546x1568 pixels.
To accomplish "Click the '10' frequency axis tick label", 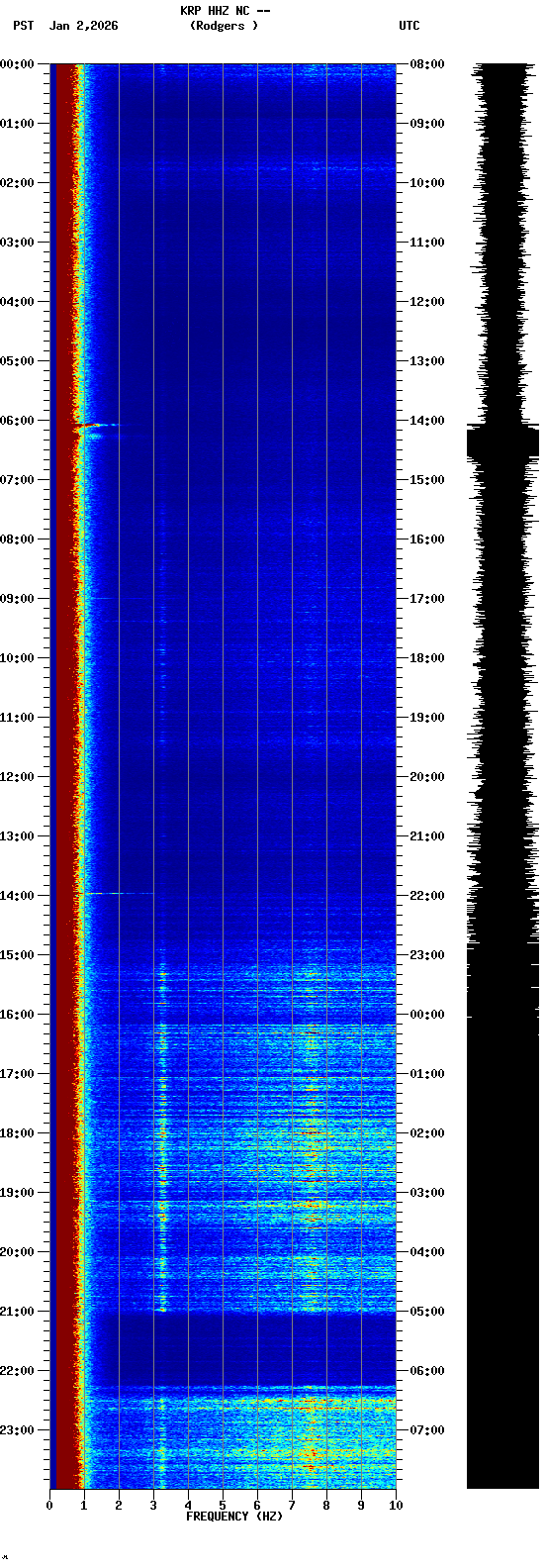I will pos(396,1506).
